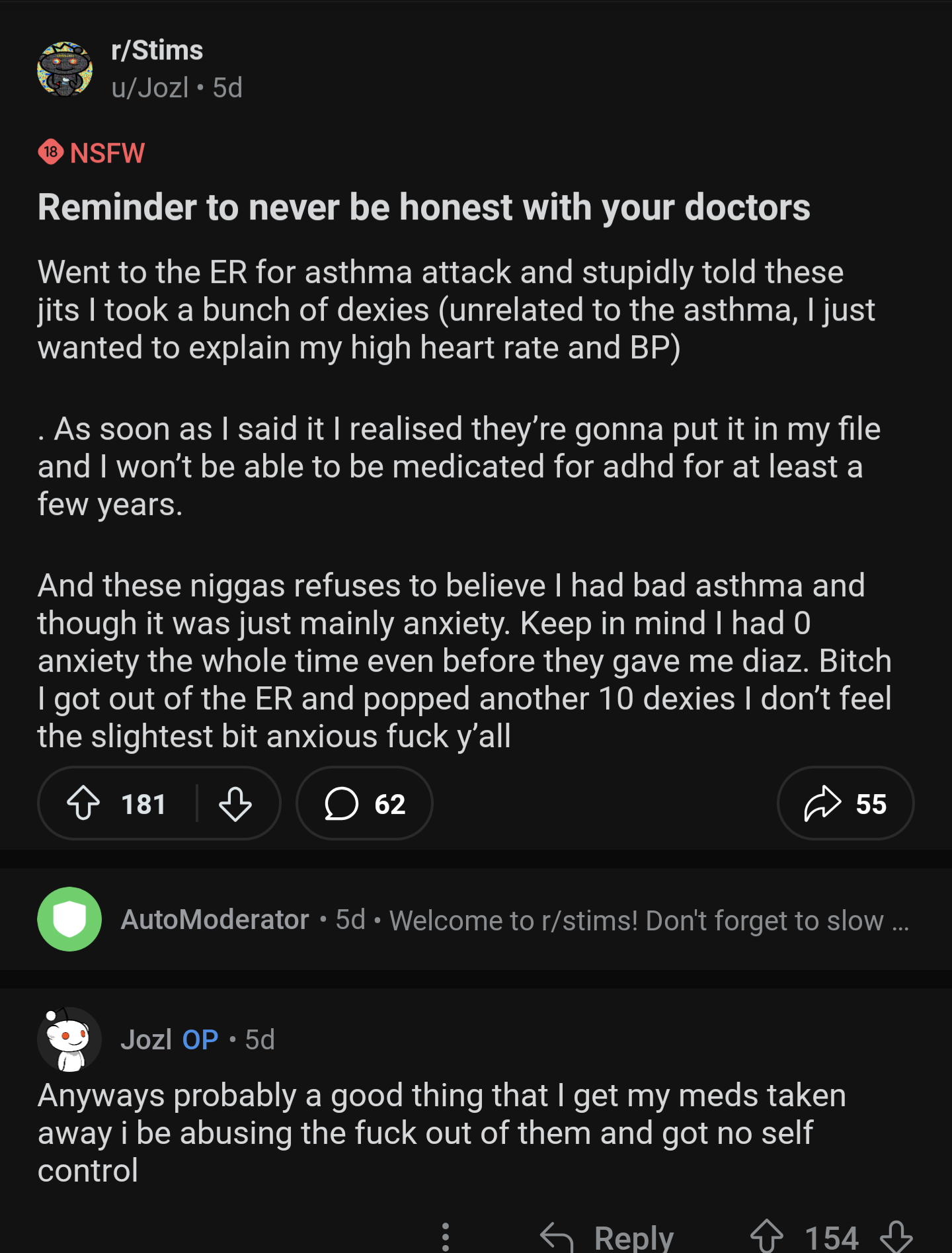Tap the AutoModerator username

pos(215,920)
